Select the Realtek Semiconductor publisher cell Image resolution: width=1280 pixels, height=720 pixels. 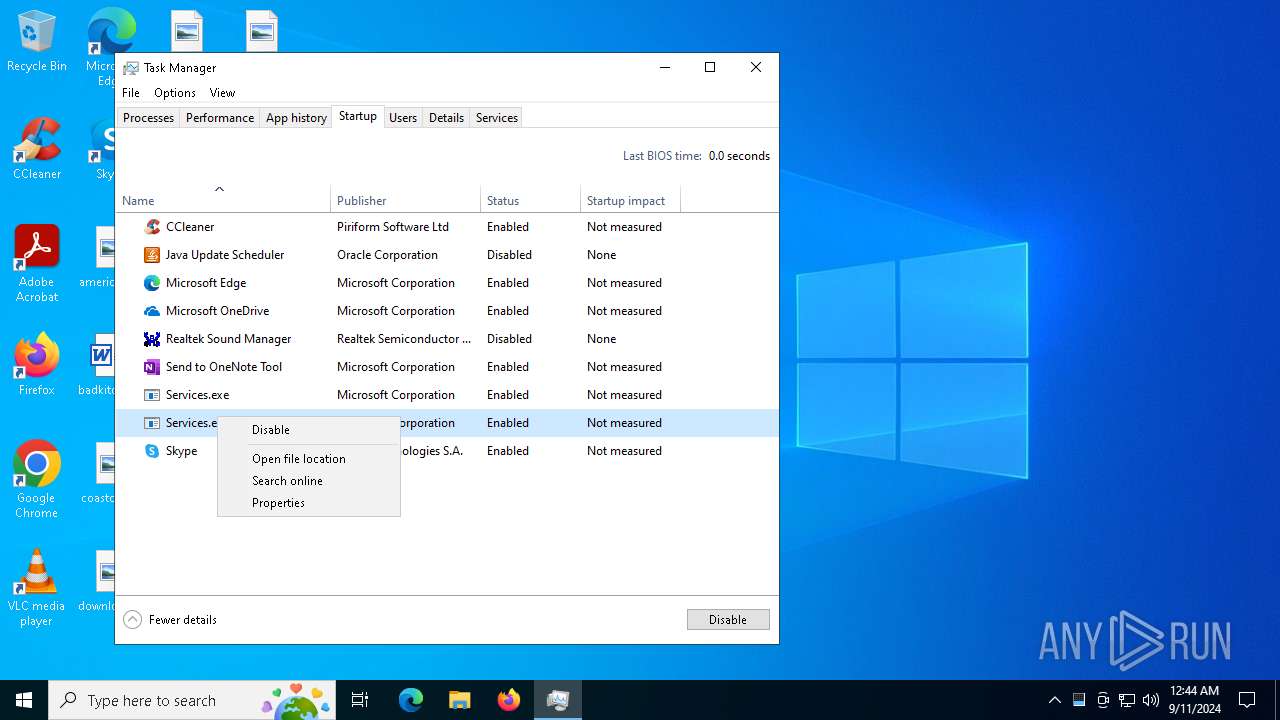coord(404,339)
